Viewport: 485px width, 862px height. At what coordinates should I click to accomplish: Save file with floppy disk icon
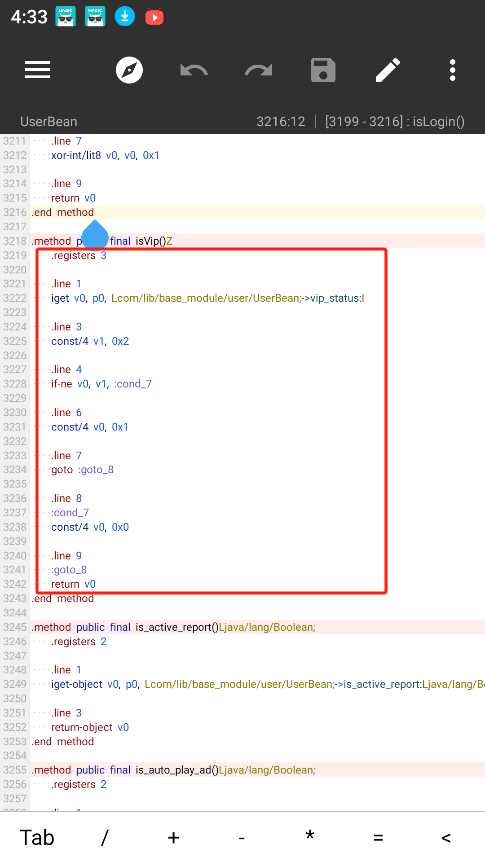323,70
